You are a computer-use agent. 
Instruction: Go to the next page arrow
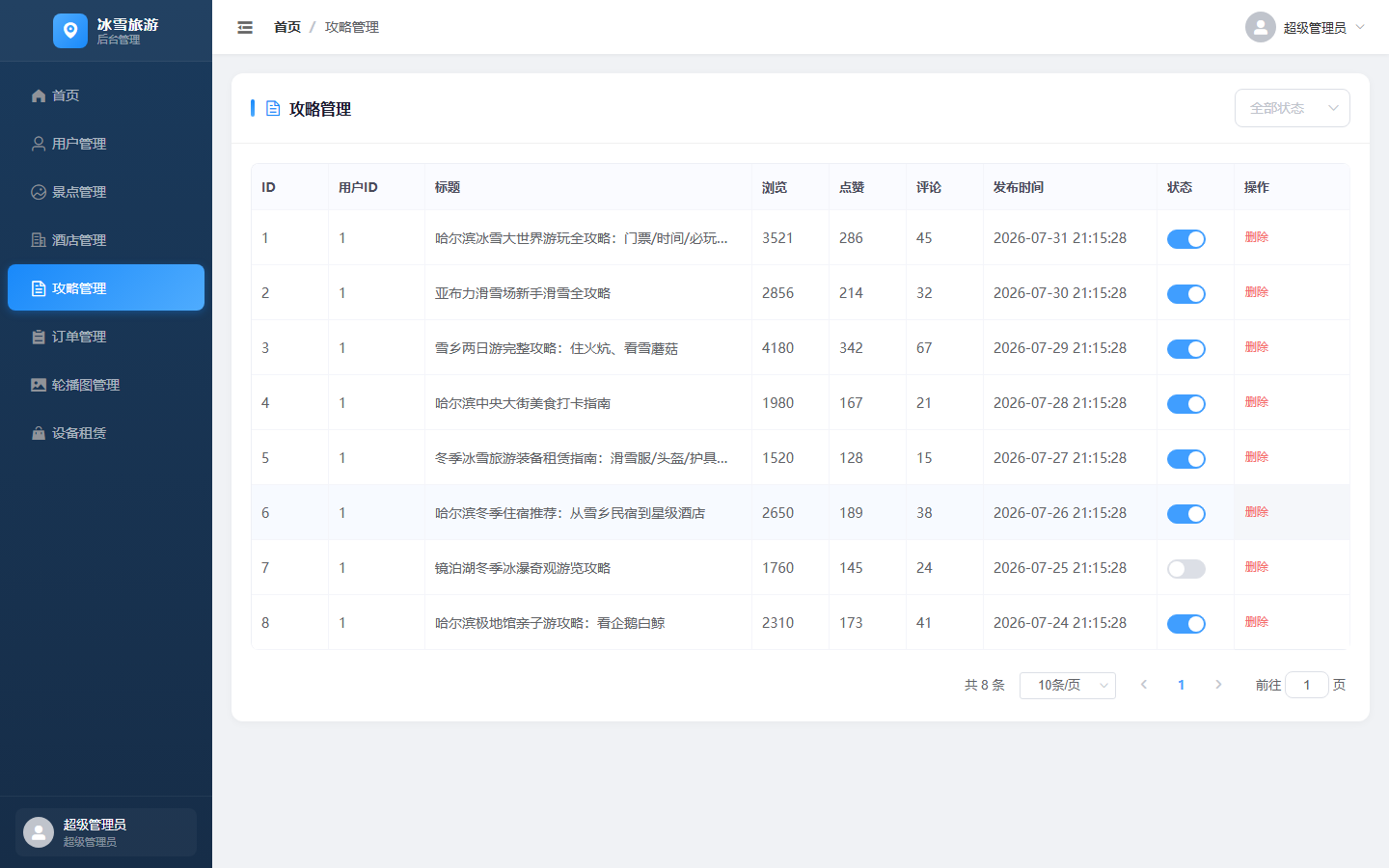pyautogui.click(x=1218, y=685)
